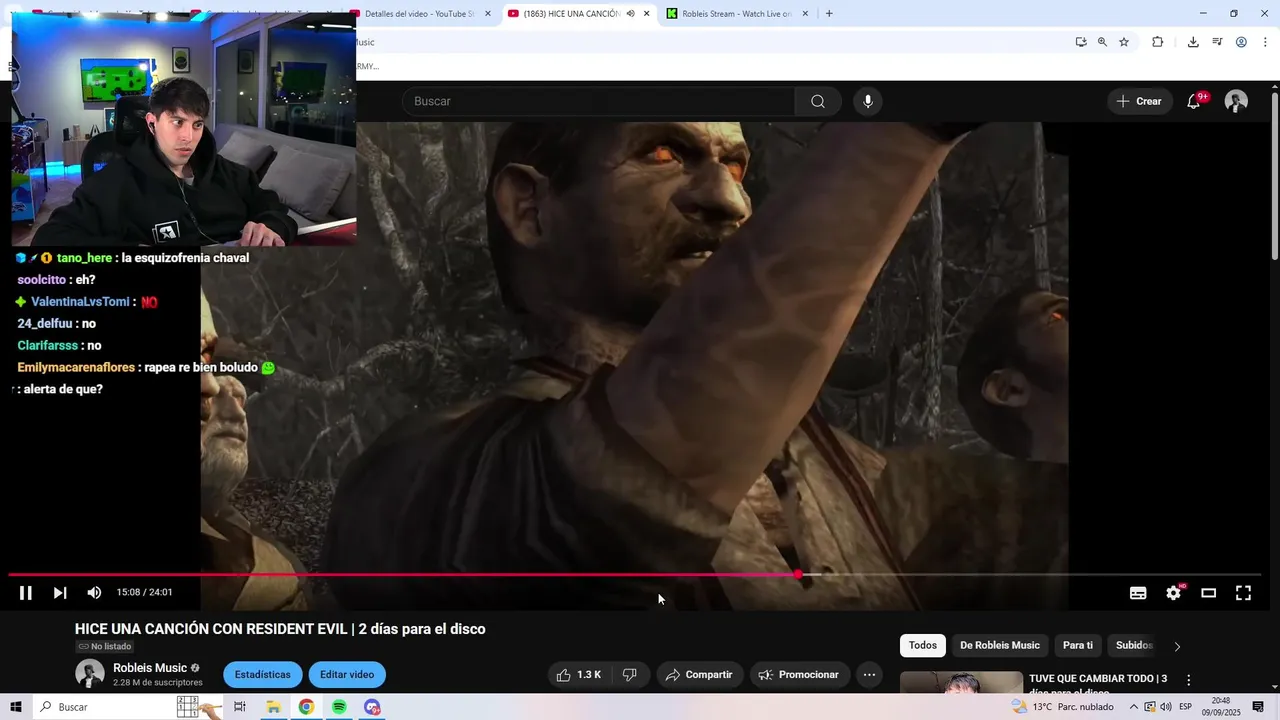Switch to theater mode
Screen dimensions: 1280x720
tap(1208, 593)
